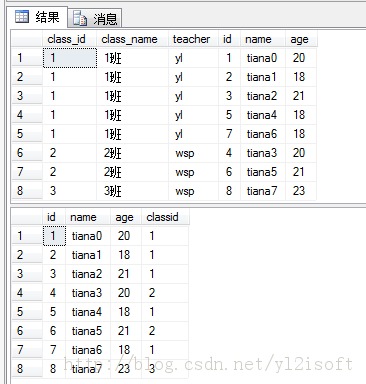Click the messages document icon on second tab
366x384 pixels.
(x=80, y=18)
